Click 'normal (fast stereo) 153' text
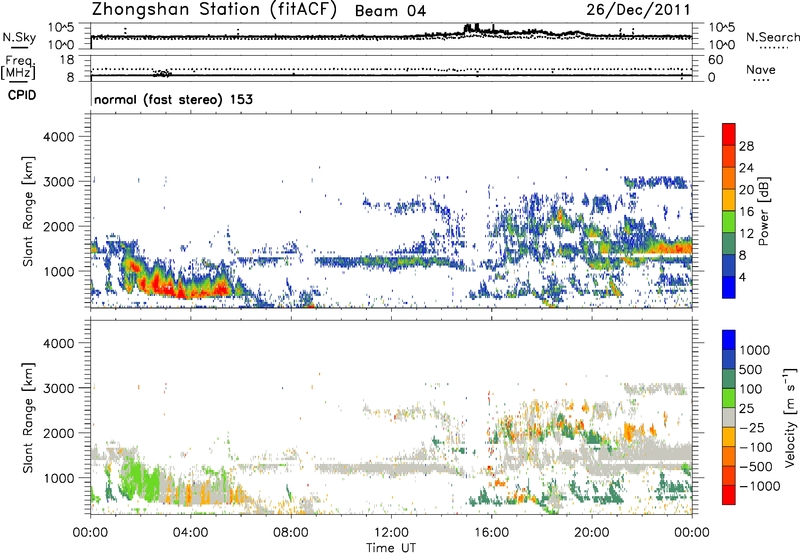This screenshot has width=800, height=554. tap(173, 99)
